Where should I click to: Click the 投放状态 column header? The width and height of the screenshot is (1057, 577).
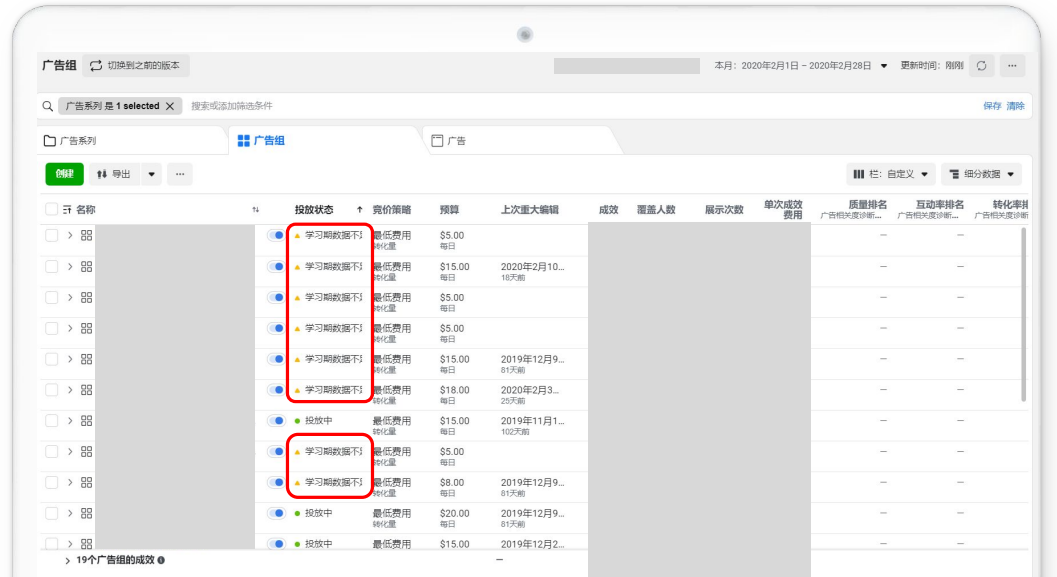(314, 210)
